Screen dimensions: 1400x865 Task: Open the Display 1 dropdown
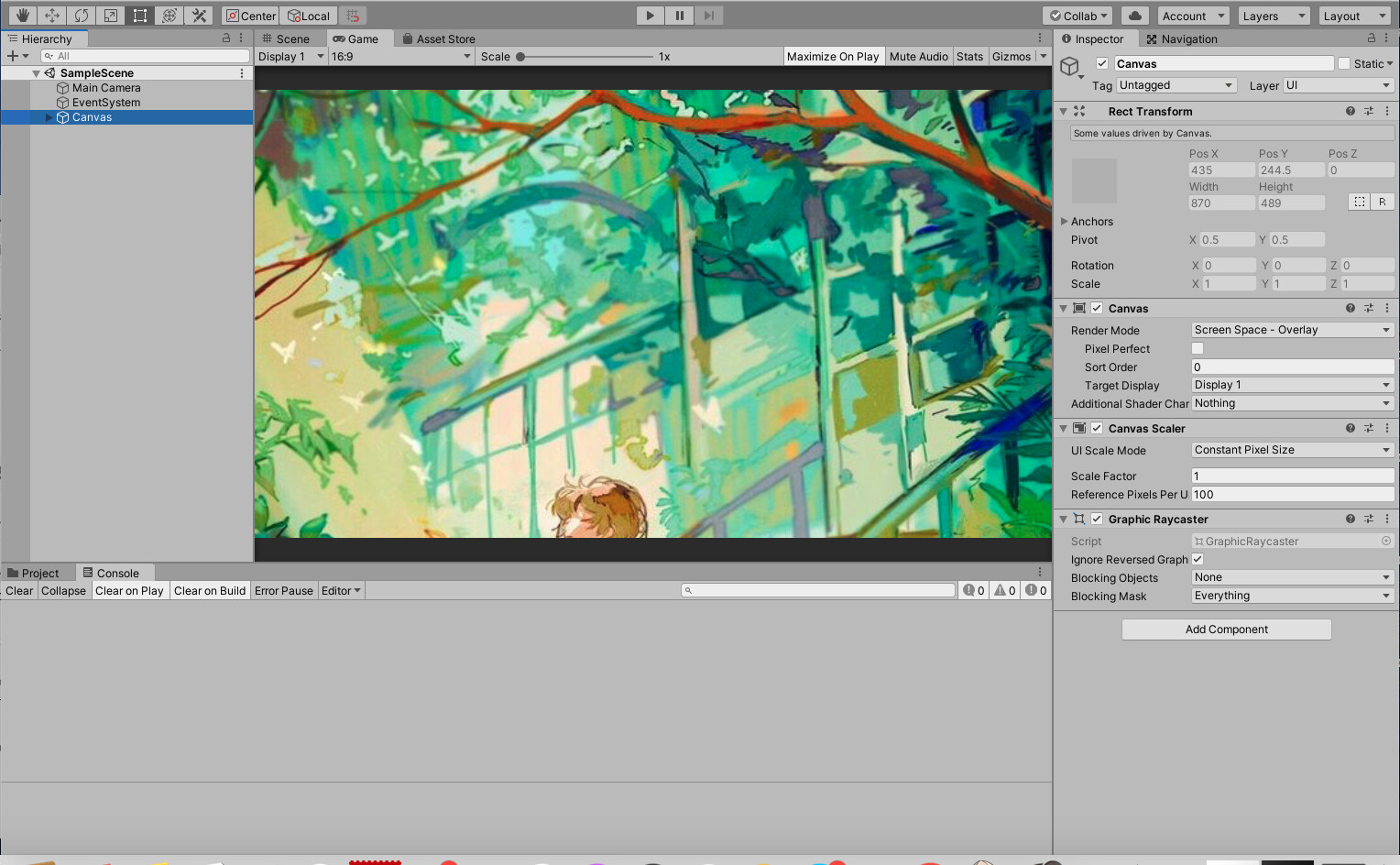tap(290, 56)
